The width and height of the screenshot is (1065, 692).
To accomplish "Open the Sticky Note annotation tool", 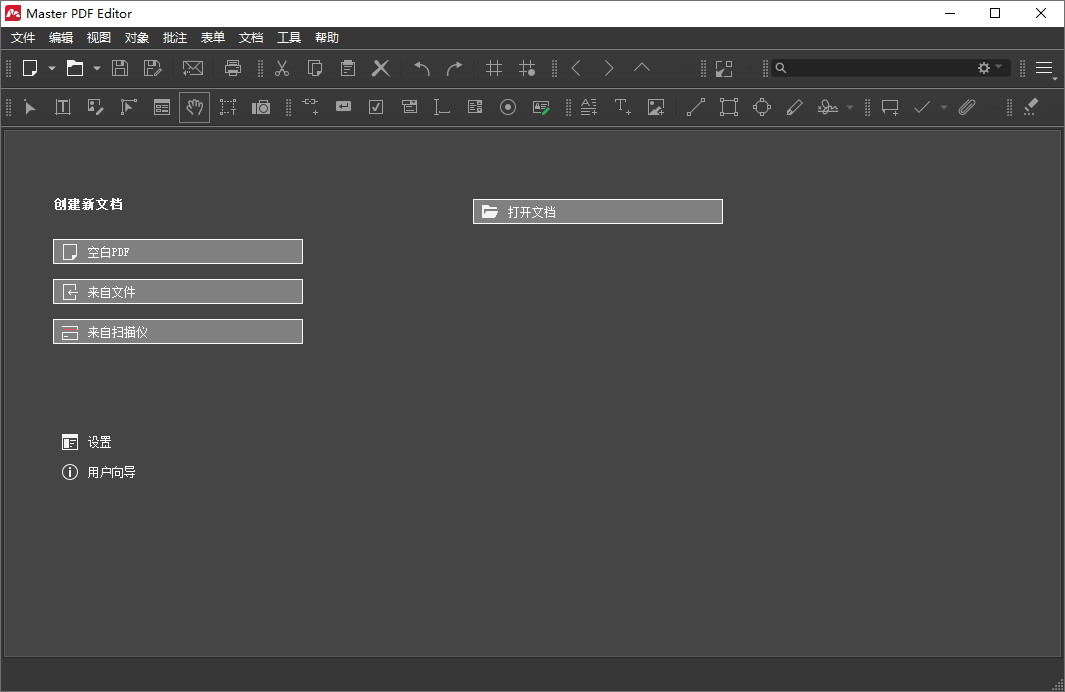I will click(x=889, y=107).
